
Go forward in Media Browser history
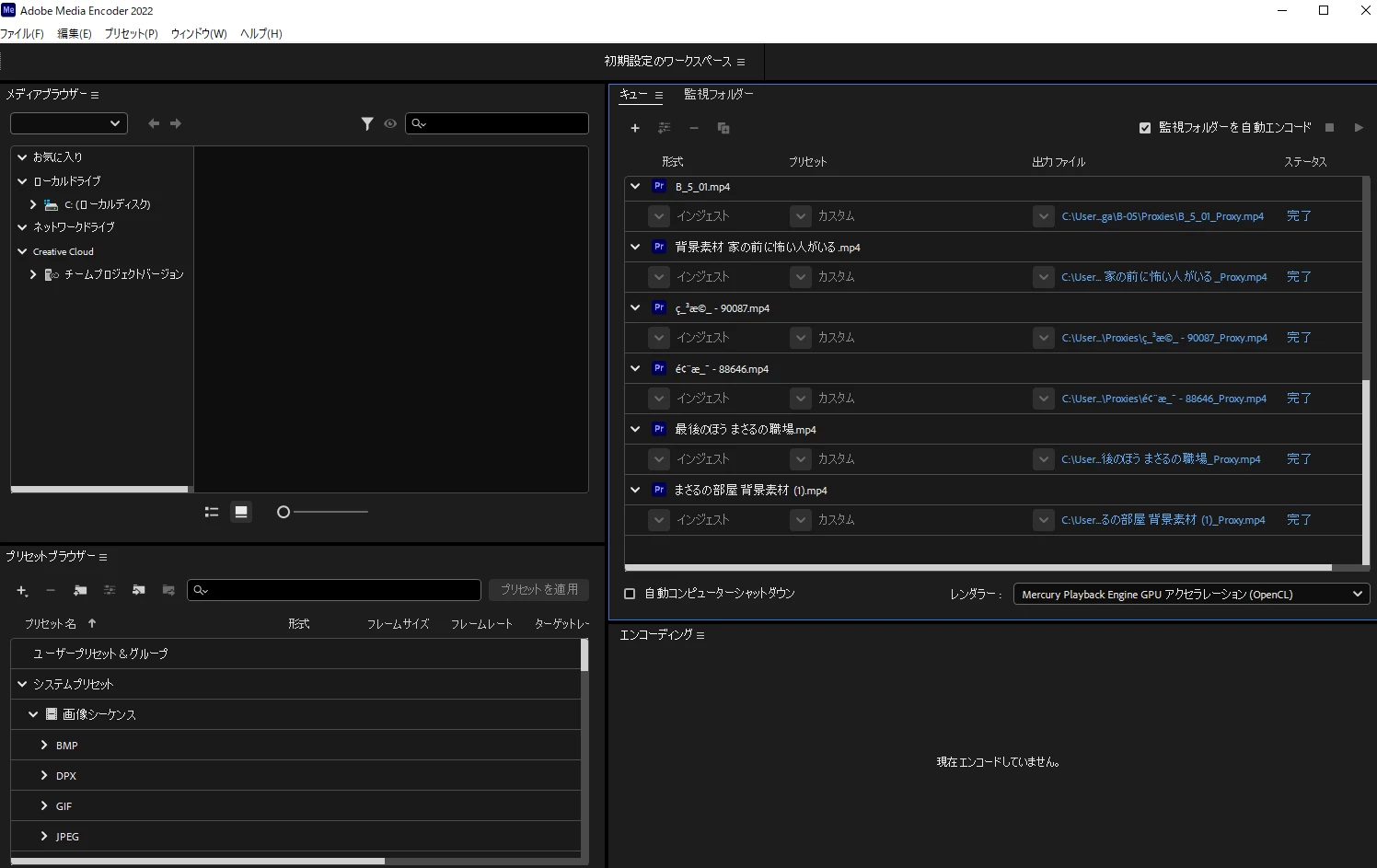(176, 123)
